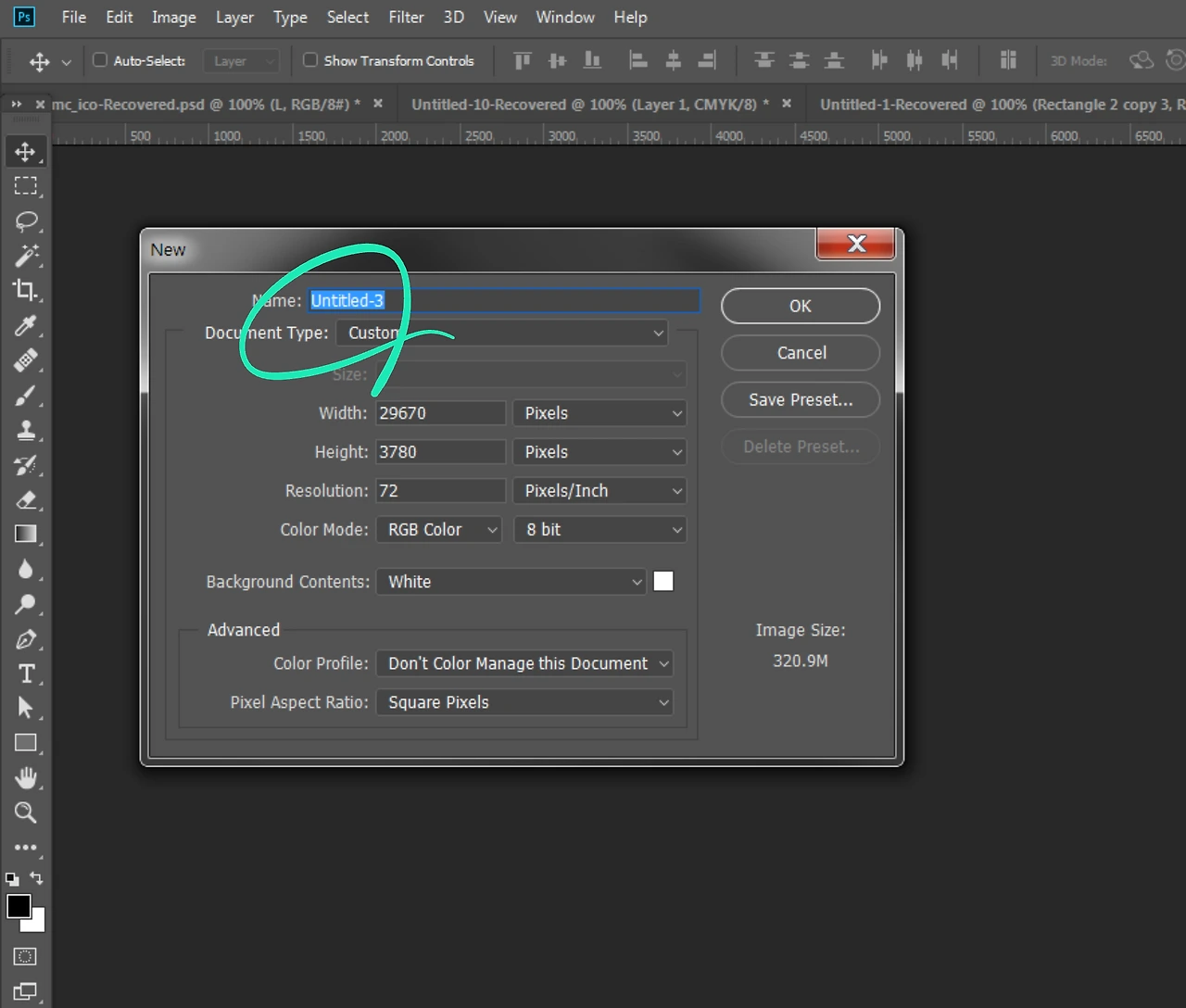This screenshot has width=1186, height=1008.
Task: Select the Rectangle shape tool
Action: (x=25, y=743)
